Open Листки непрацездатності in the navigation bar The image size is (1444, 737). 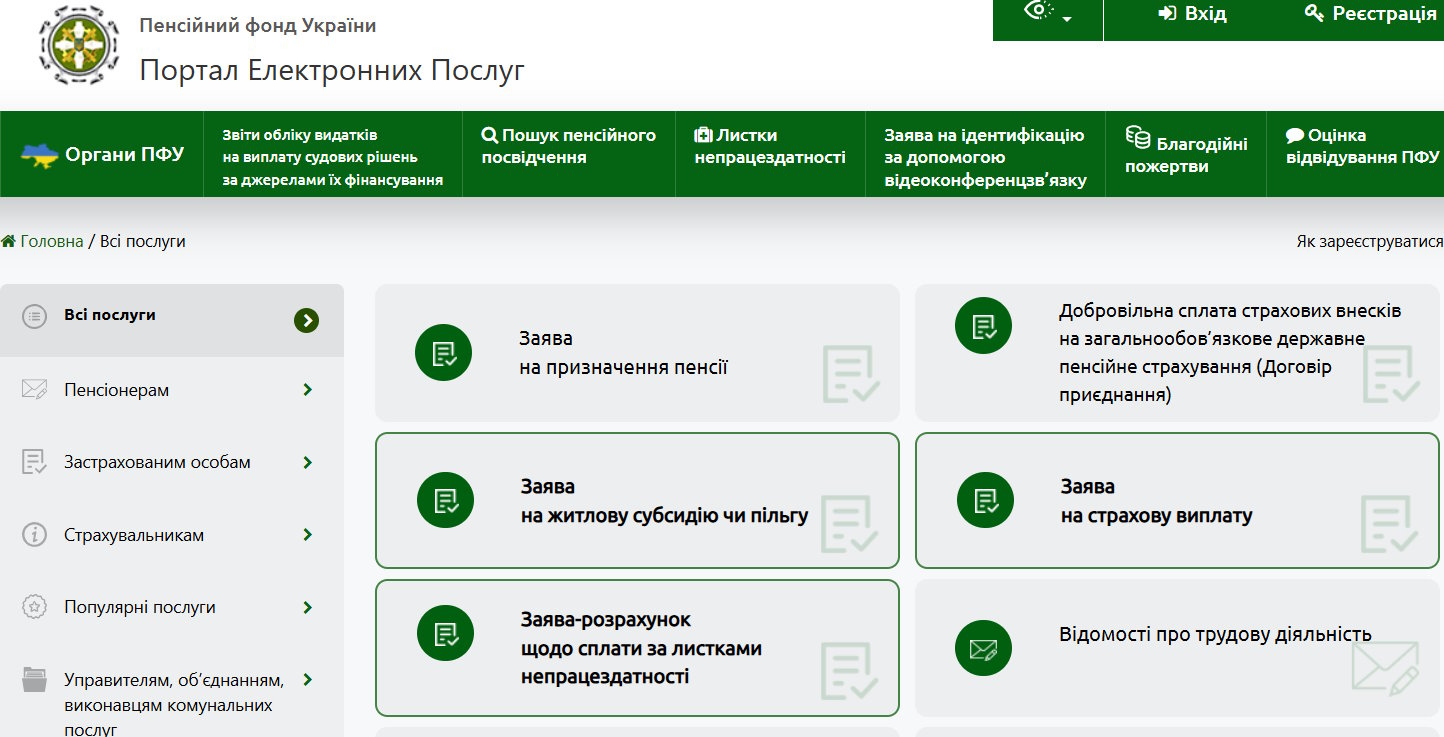pos(769,146)
